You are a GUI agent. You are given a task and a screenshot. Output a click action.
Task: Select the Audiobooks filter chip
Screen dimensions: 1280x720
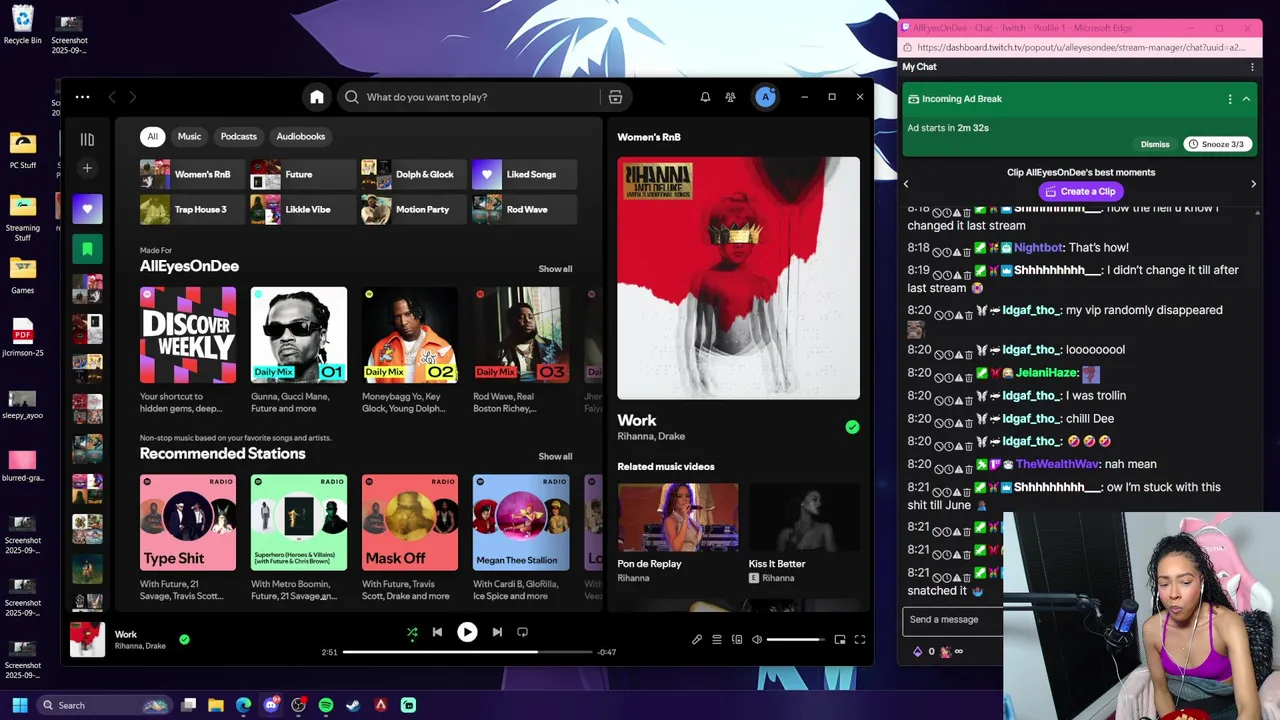[x=300, y=136]
